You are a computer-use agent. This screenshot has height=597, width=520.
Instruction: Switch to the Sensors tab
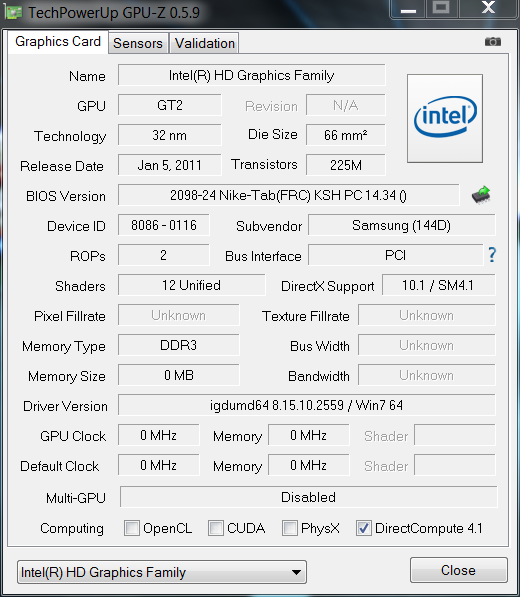coord(138,43)
